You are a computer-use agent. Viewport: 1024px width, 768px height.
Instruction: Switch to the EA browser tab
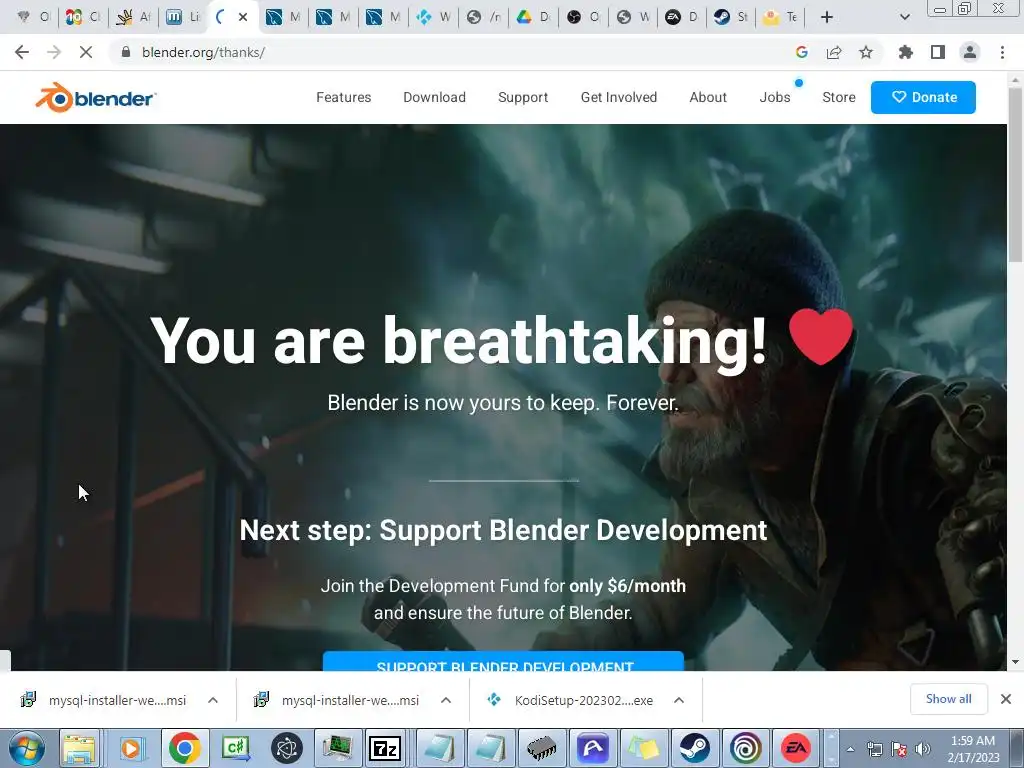click(x=681, y=17)
